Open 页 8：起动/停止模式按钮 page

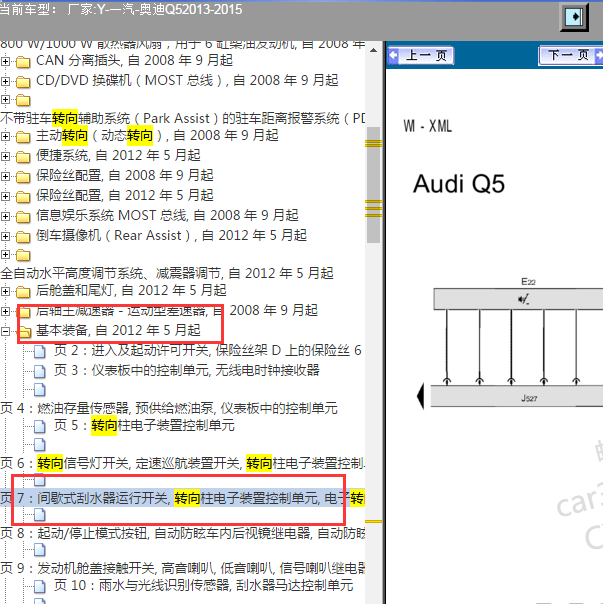182,534
